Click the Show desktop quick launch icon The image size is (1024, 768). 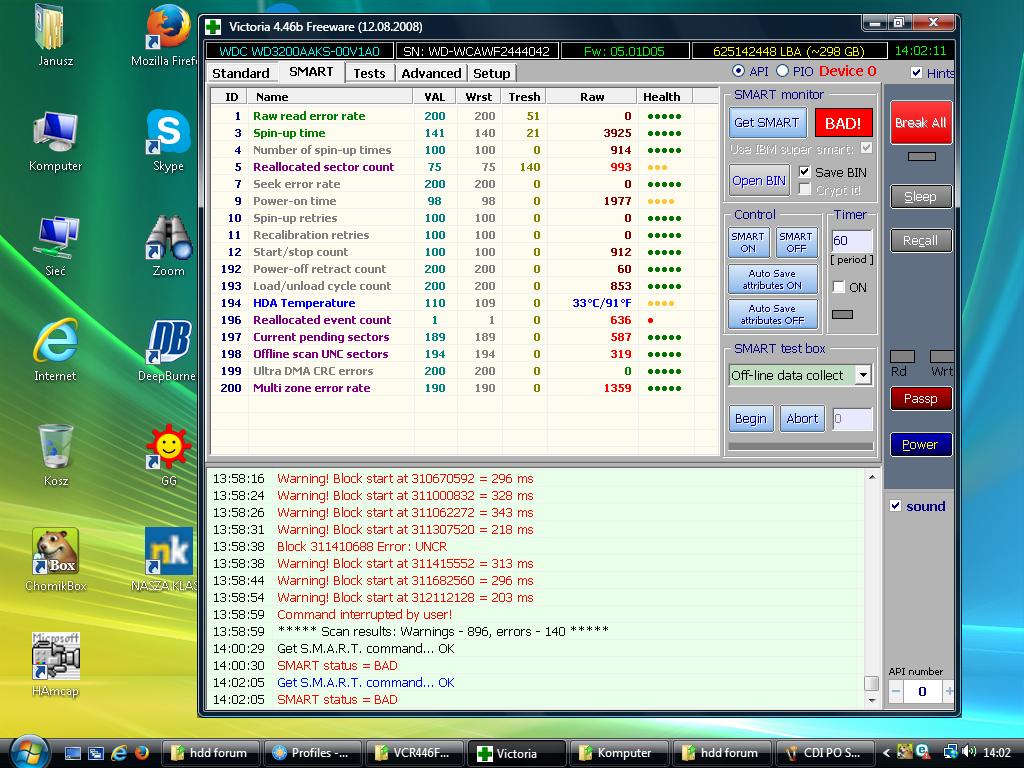pyautogui.click(x=72, y=753)
